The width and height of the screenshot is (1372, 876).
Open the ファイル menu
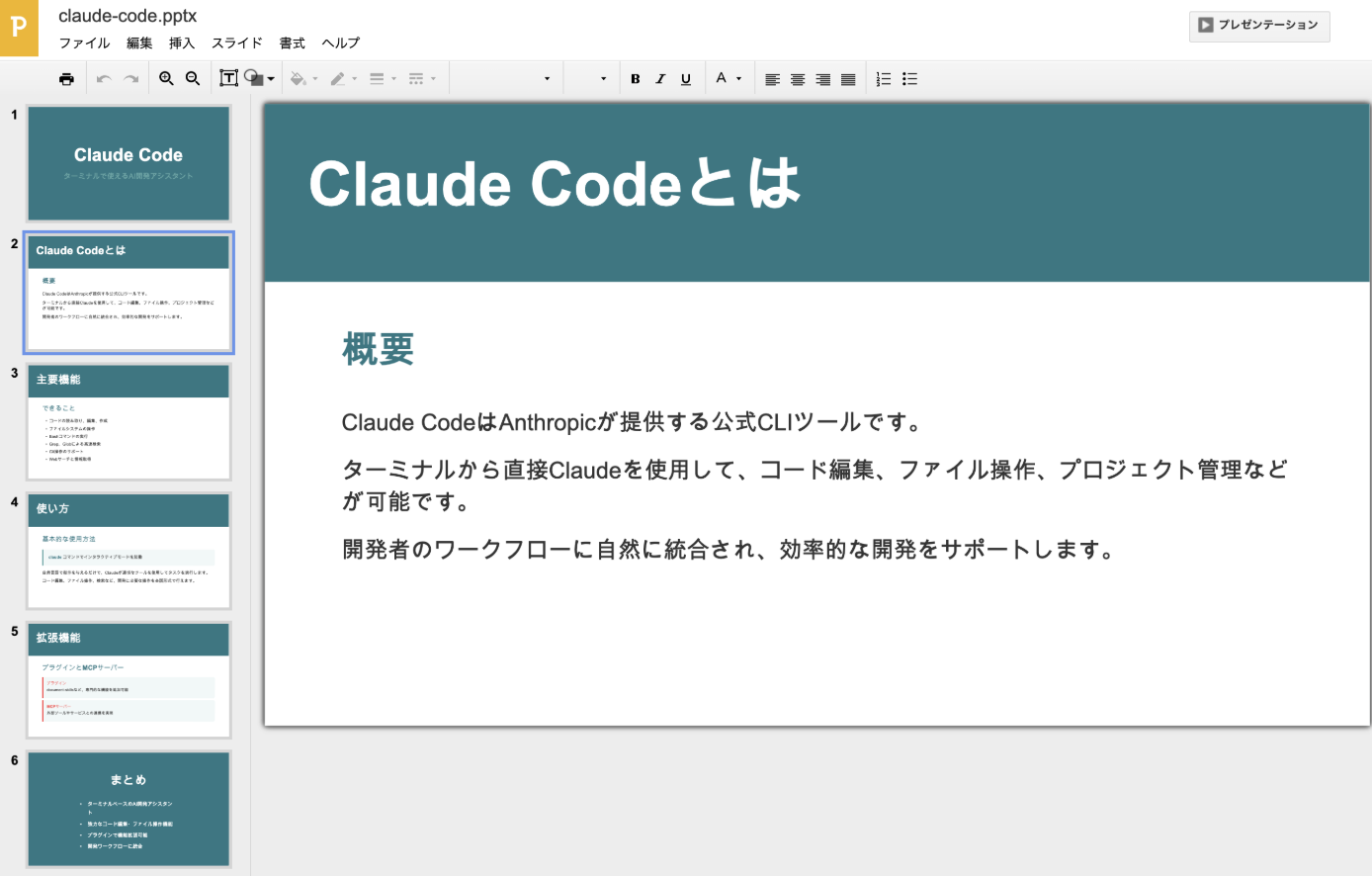tap(84, 44)
